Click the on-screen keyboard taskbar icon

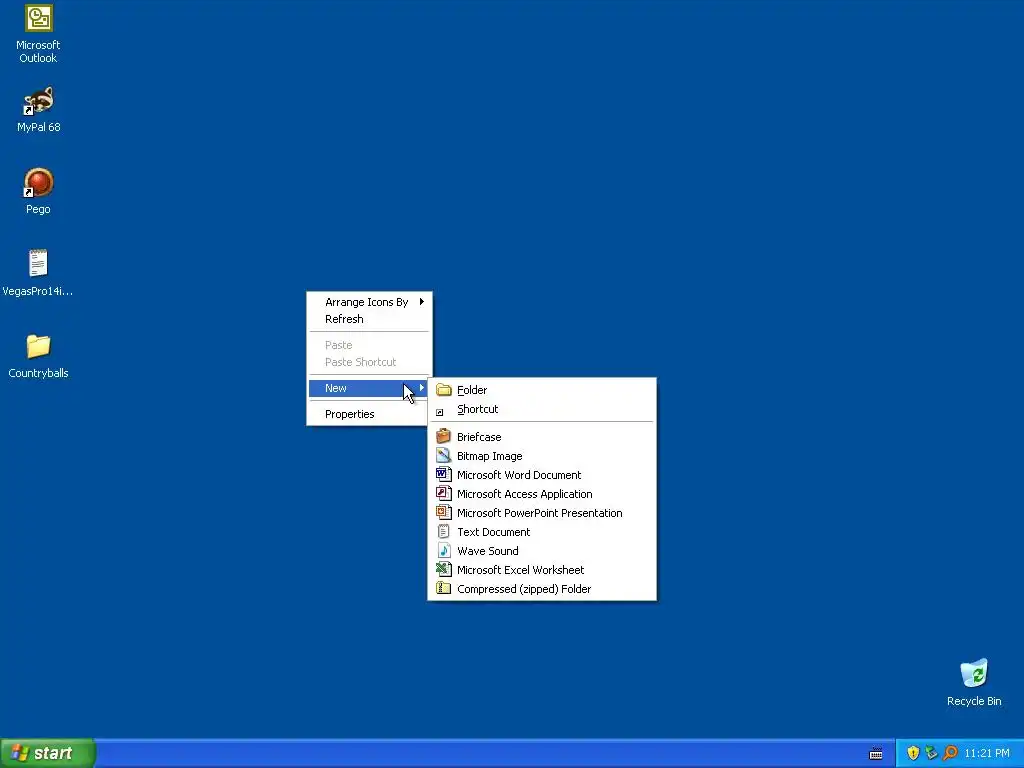[876, 754]
